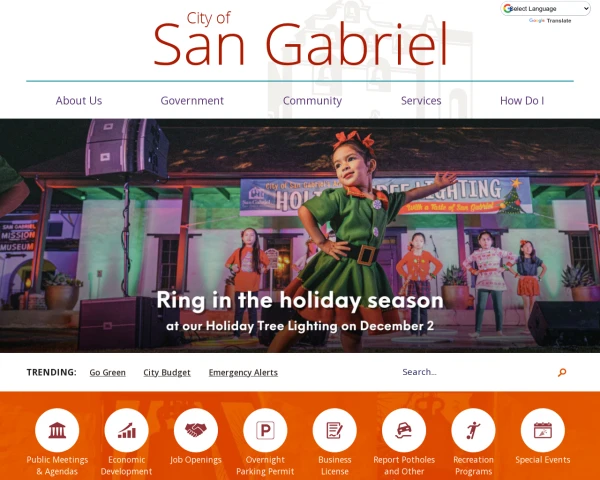Viewport: 600px width, 480px height.
Task: Click the search magnifying glass icon
Action: pyautogui.click(x=562, y=372)
